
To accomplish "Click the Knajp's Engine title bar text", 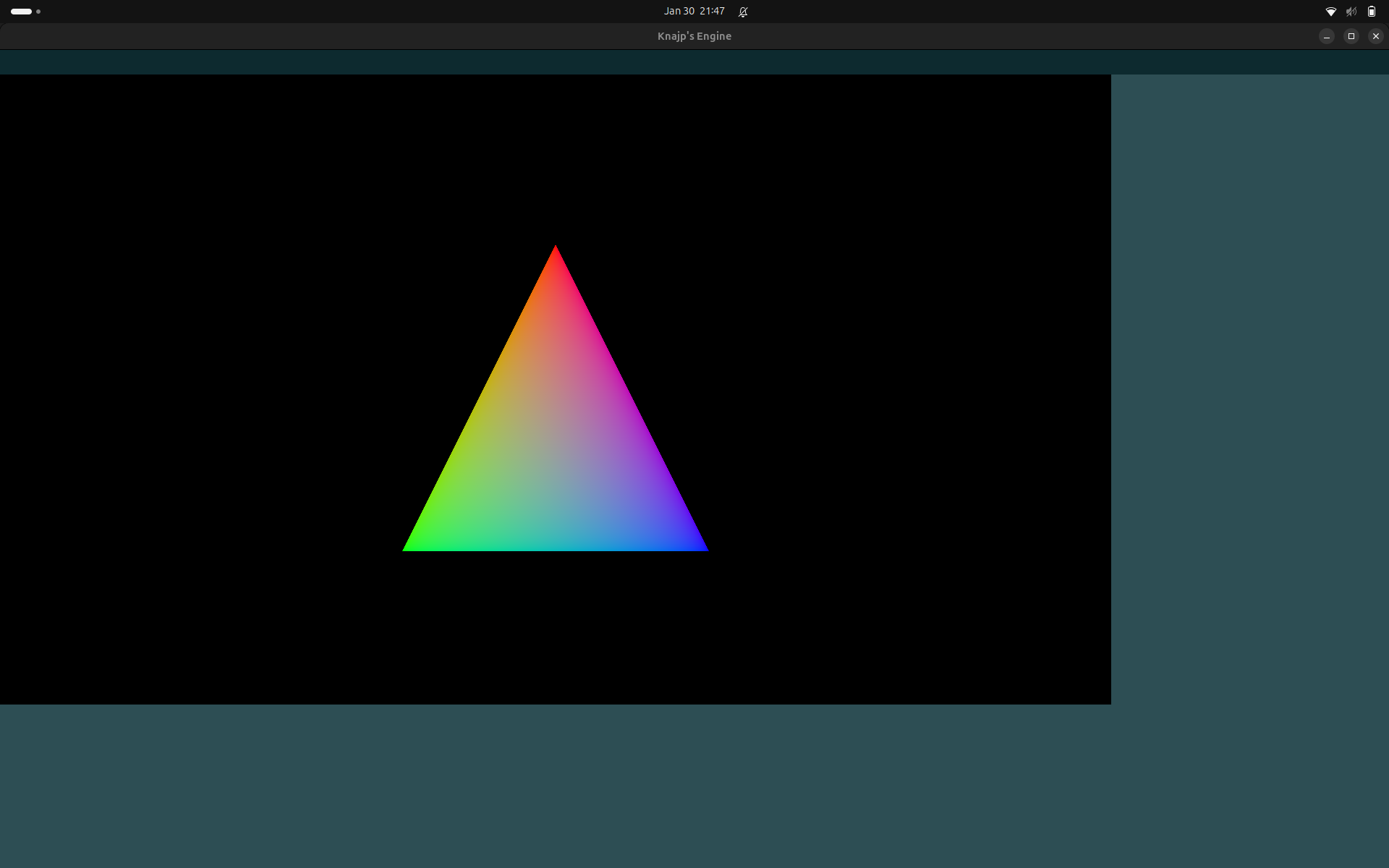I will point(694,36).
